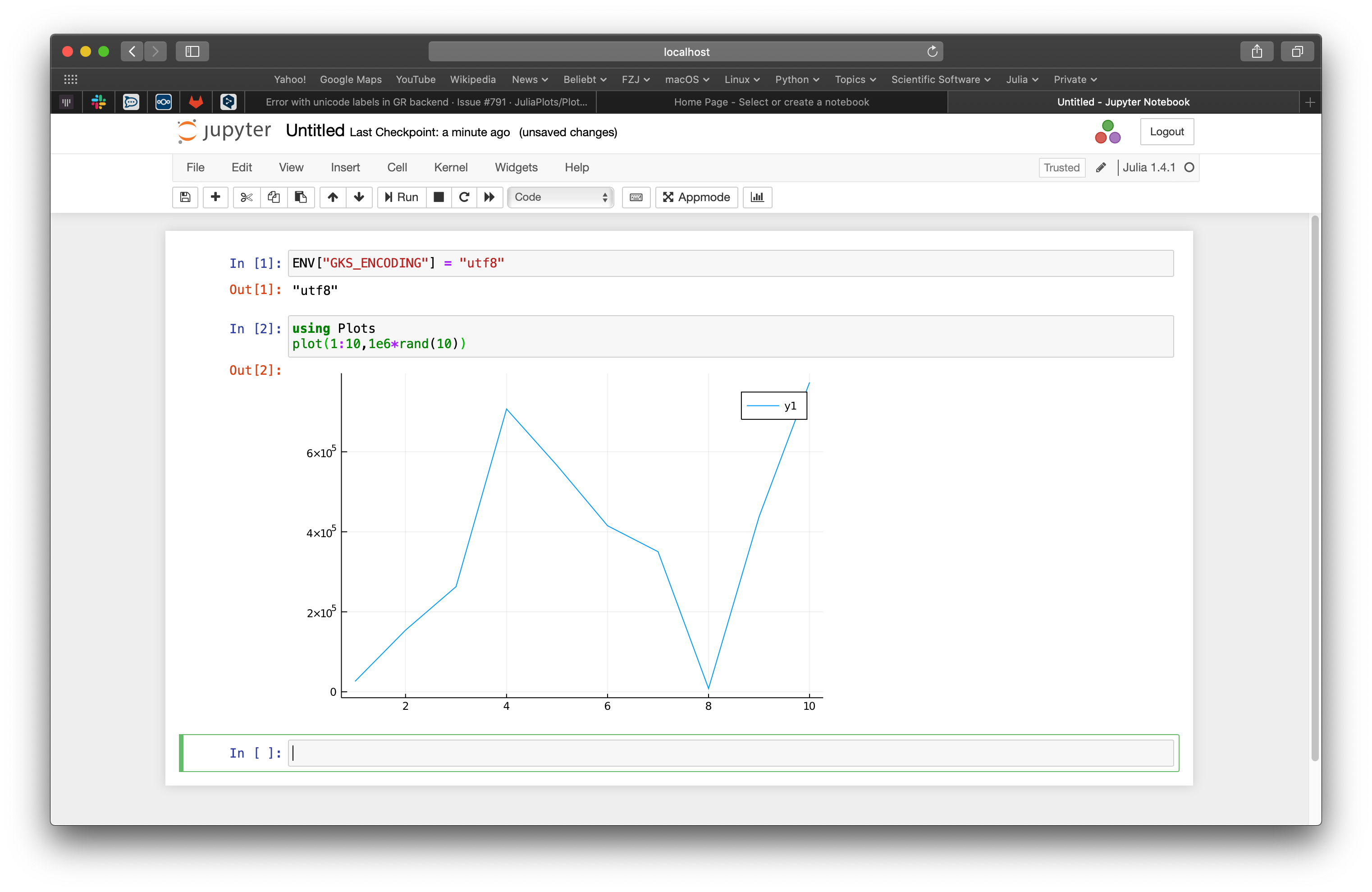
Task: Paste cells below from the toolbar
Action: pos(301,197)
